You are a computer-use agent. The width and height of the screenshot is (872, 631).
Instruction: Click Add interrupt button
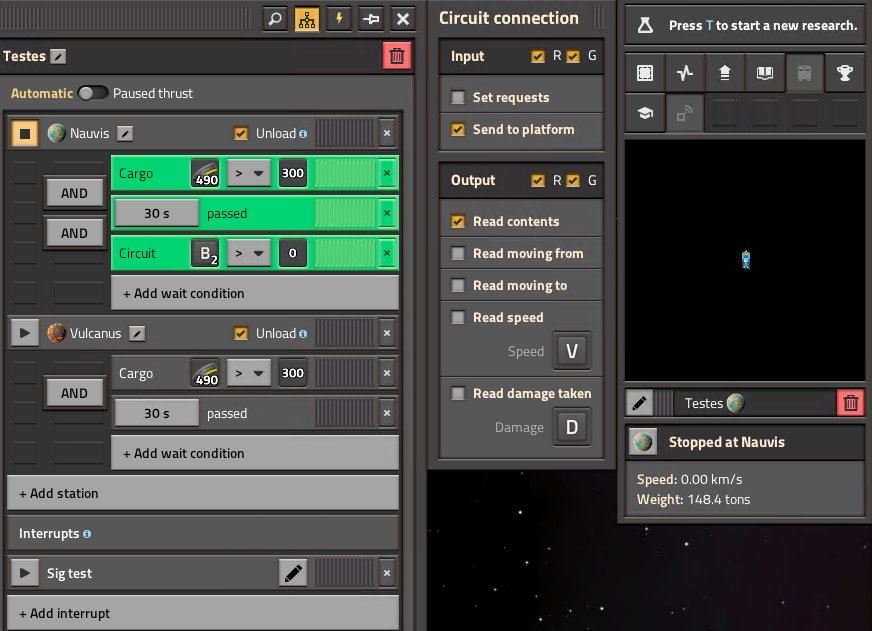(203, 613)
